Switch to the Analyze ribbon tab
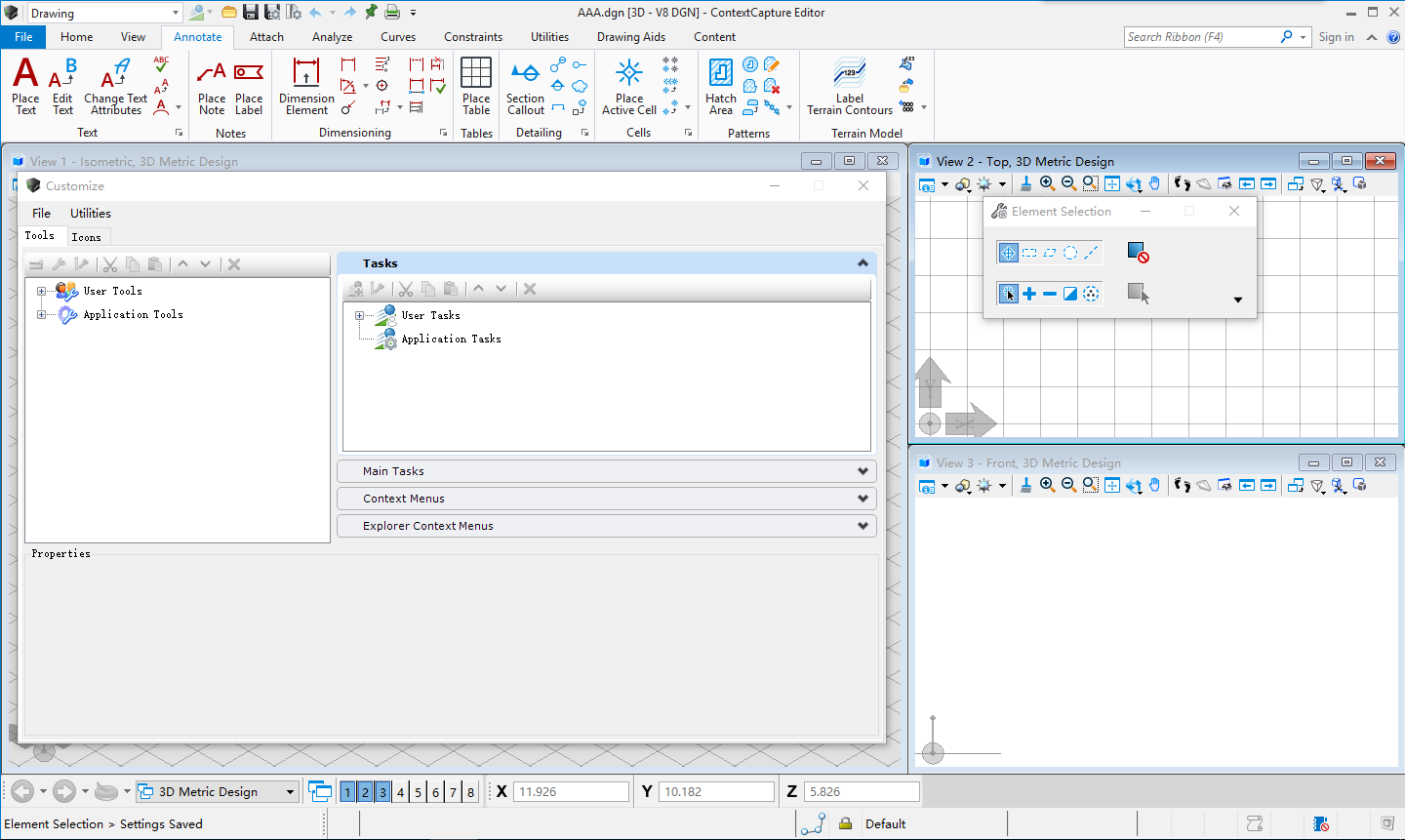Screen dimensions: 1405x840 pos(333,37)
